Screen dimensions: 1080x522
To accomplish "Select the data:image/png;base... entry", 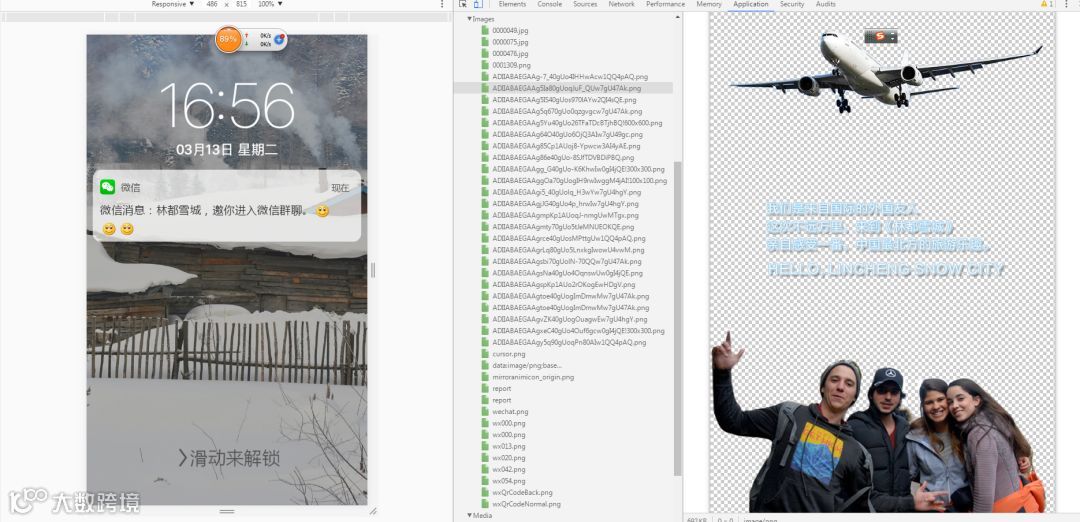I will pos(527,366).
